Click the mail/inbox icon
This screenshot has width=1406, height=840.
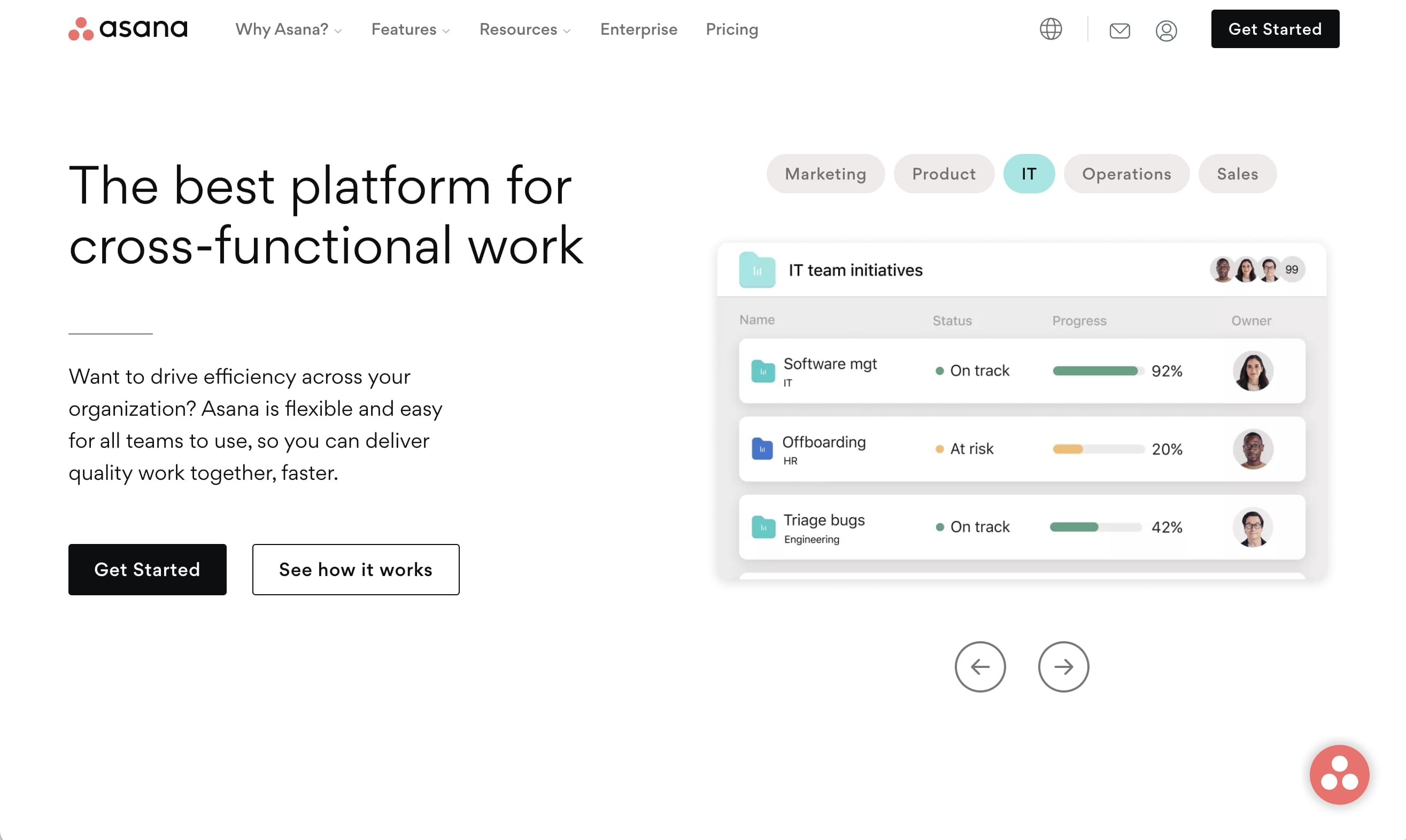(1119, 28)
